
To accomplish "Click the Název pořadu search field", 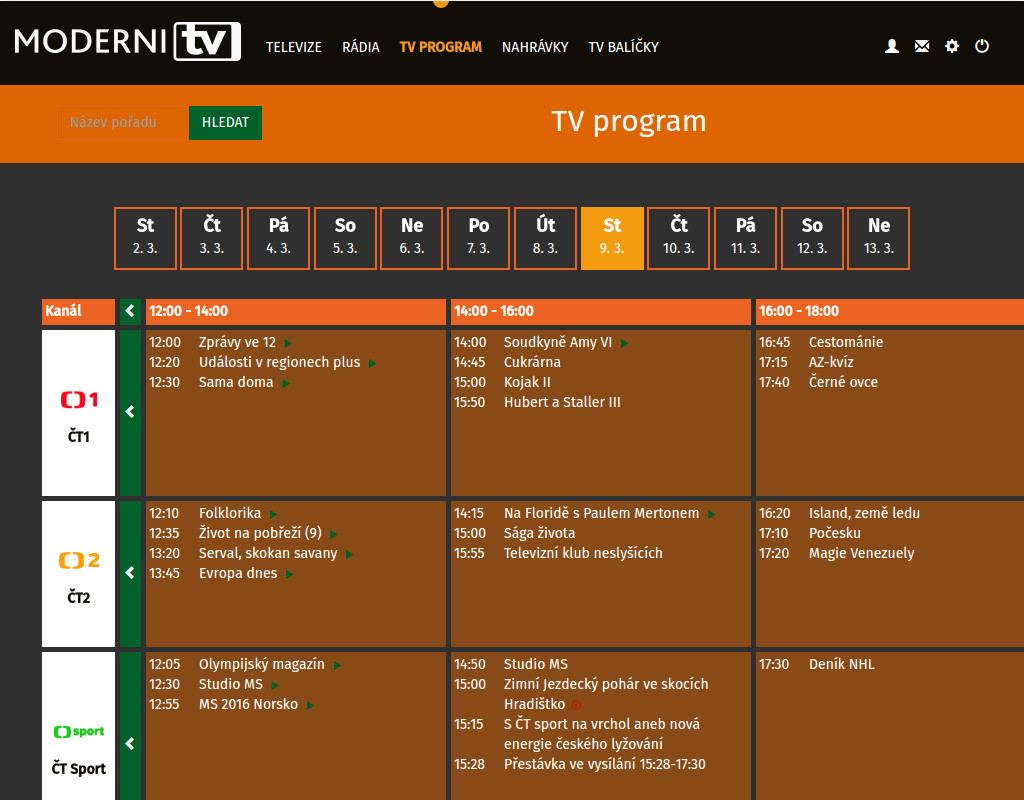I will click(123, 123).
